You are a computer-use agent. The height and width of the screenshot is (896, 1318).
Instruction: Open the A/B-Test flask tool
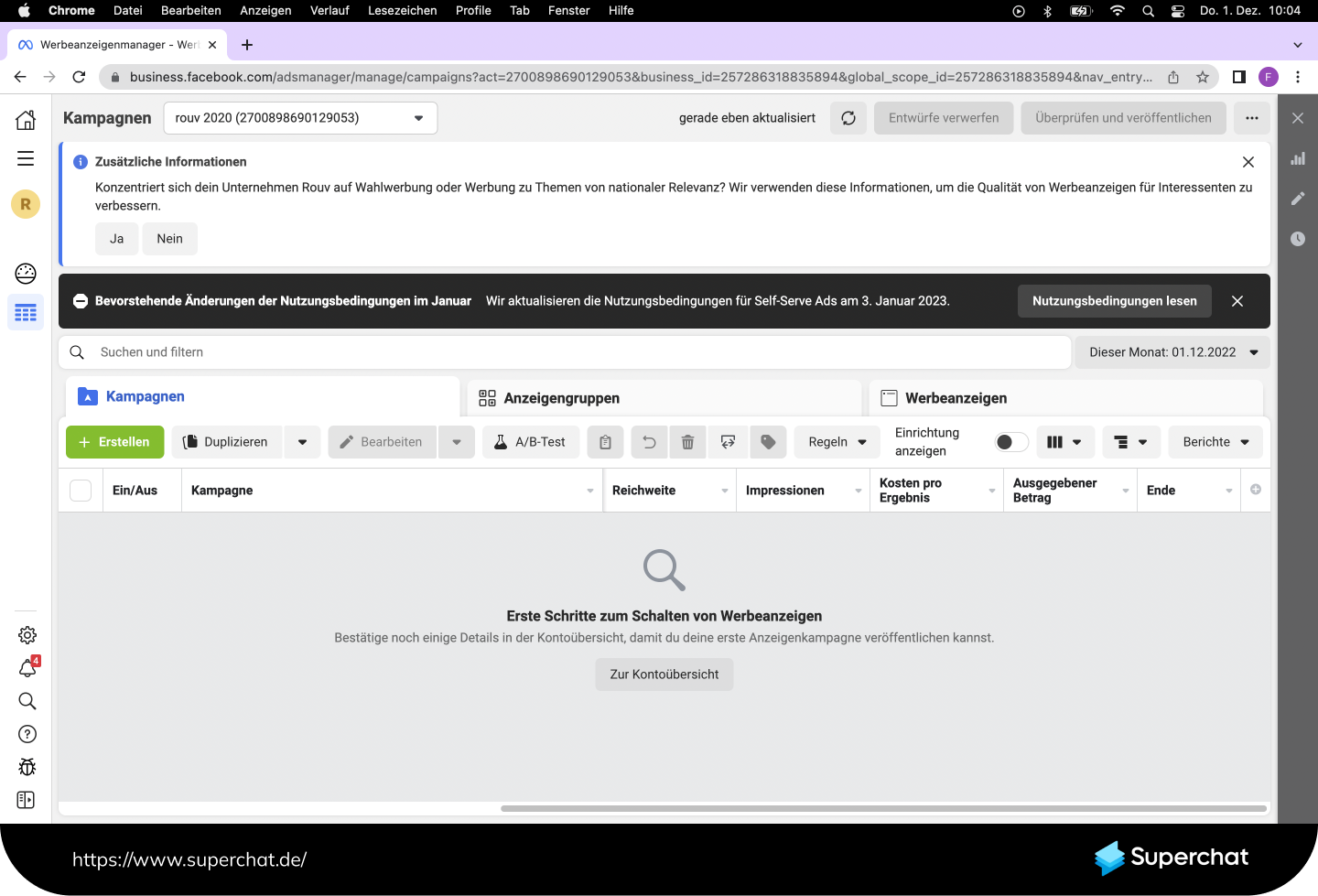tap(531, 442)
